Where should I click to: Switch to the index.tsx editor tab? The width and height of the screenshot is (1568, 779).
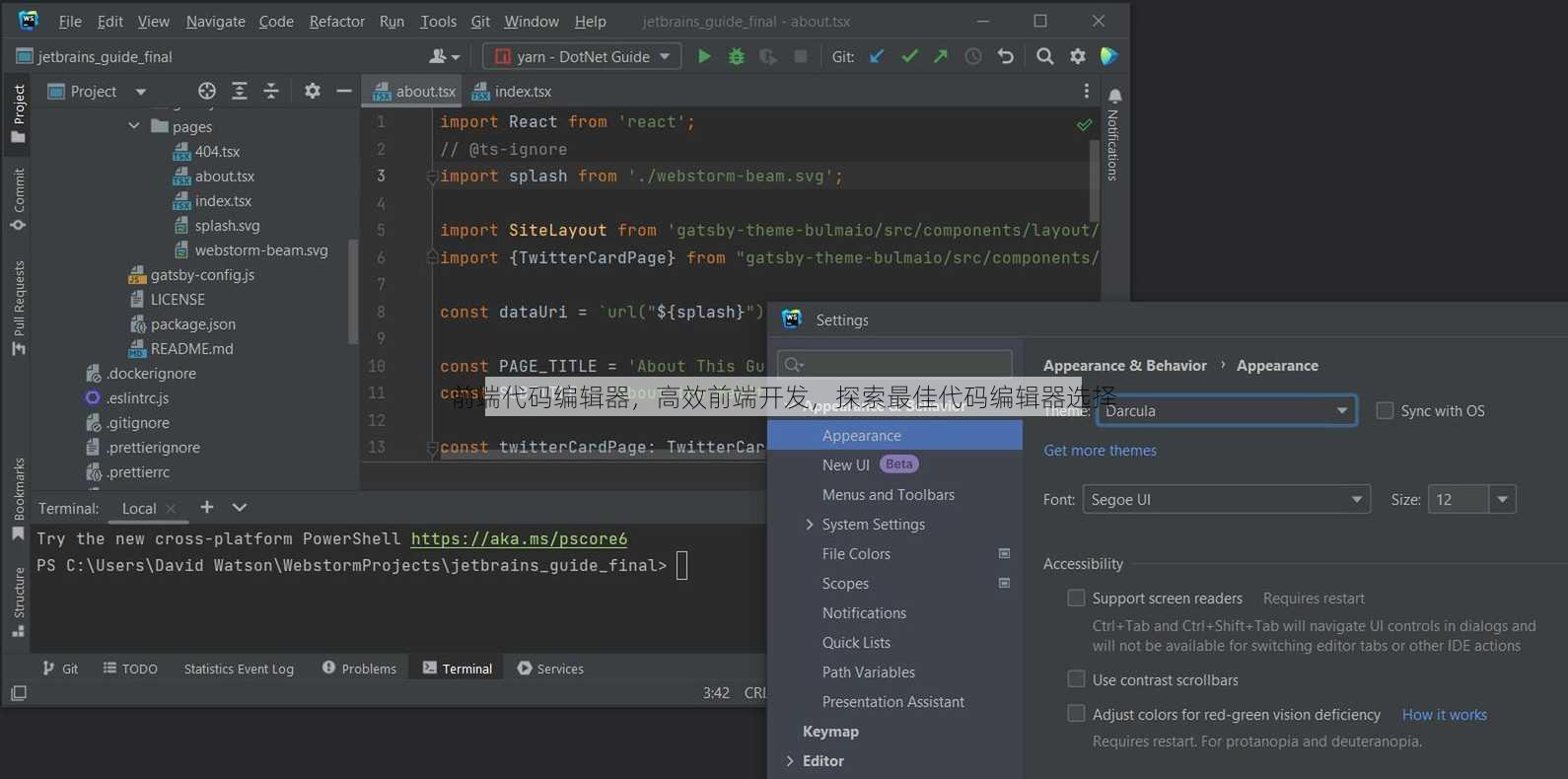[512, 92]
